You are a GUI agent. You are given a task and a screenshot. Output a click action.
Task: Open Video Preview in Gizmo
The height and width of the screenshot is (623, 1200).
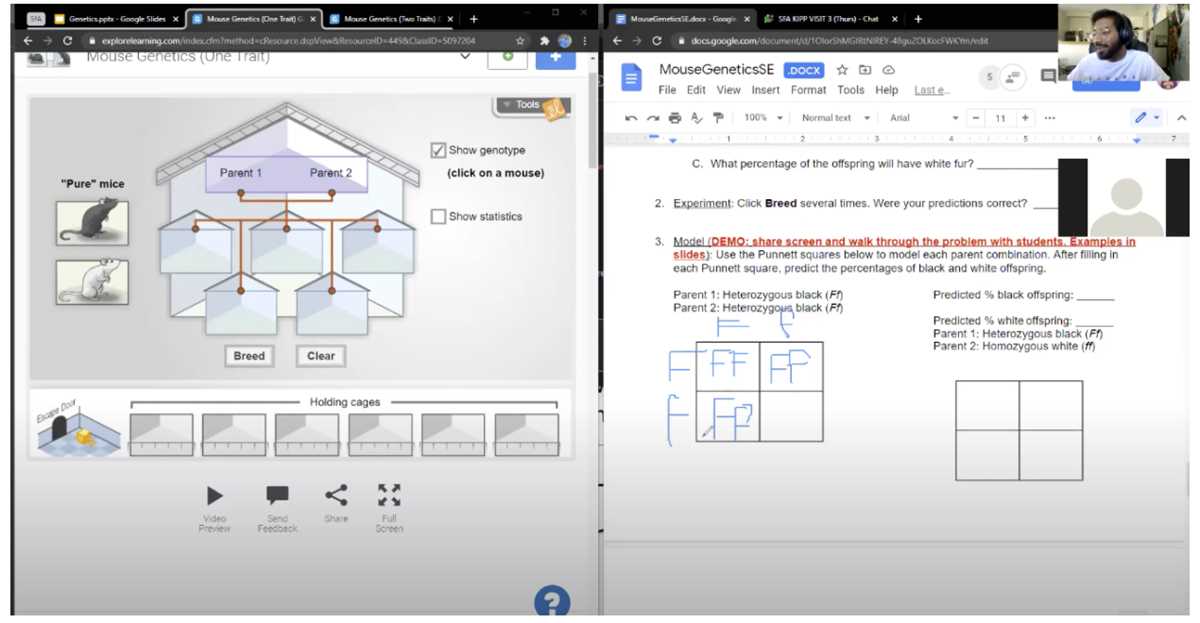pyautogui.click(x=214, y=508)
